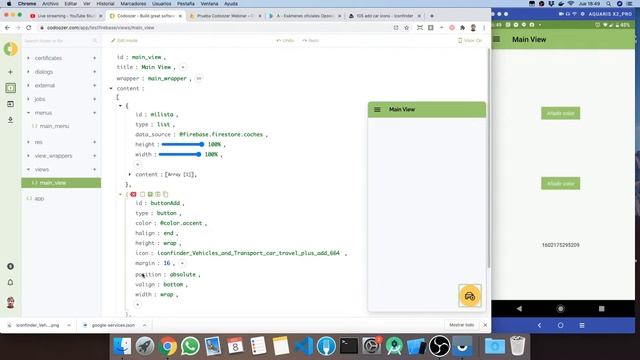Screen dimensions: 640x360
Task: Expand the res folder
Action: (x=28, y=142)
